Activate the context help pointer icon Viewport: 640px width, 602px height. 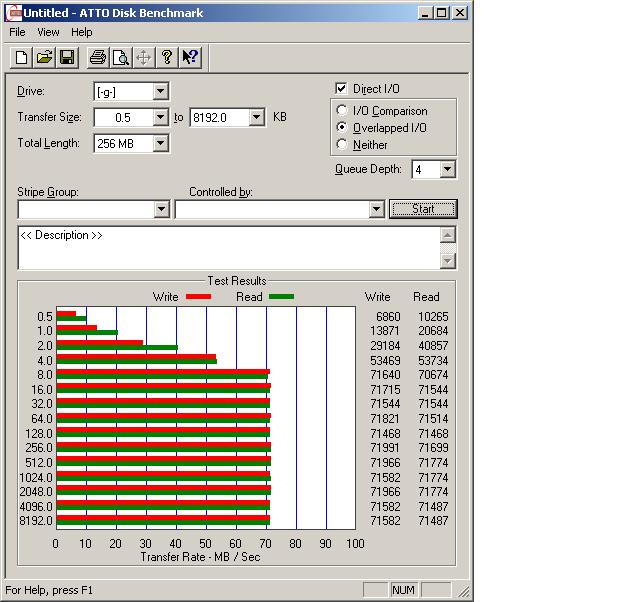point(190,57)
